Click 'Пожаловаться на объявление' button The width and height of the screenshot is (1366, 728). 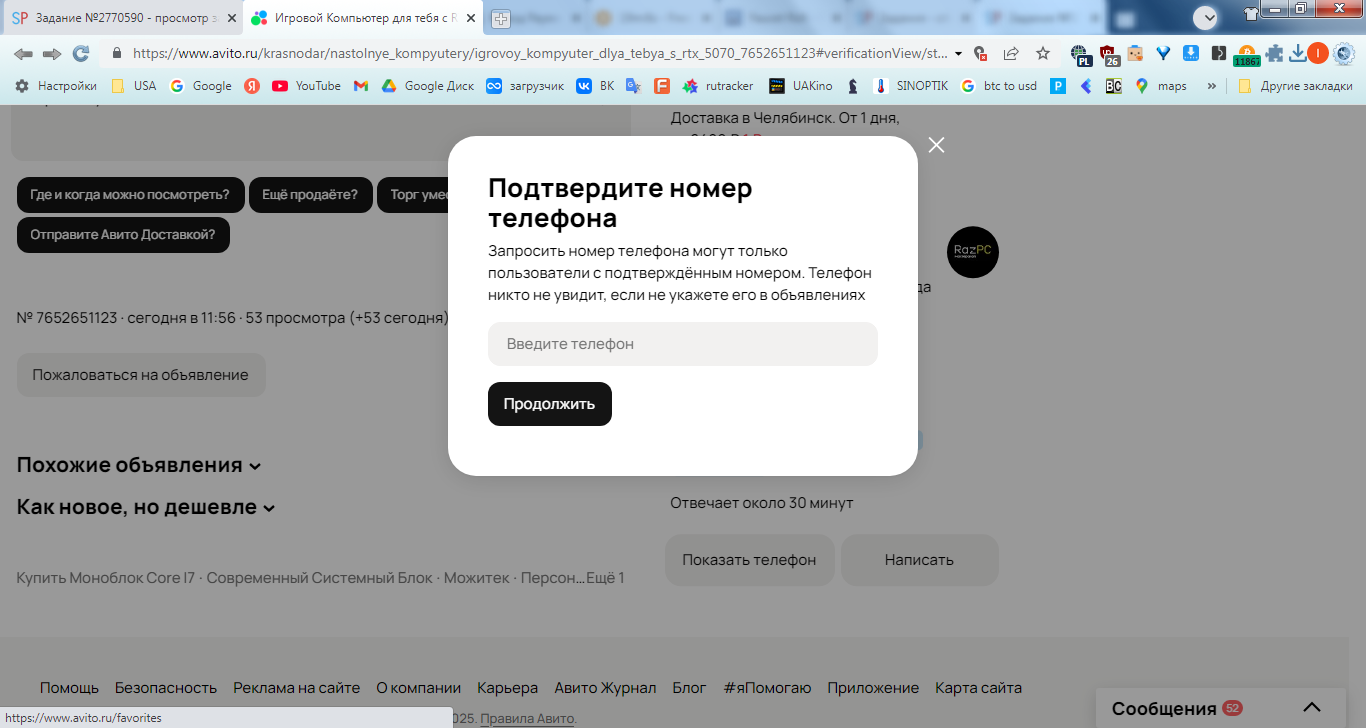(141, 375)
